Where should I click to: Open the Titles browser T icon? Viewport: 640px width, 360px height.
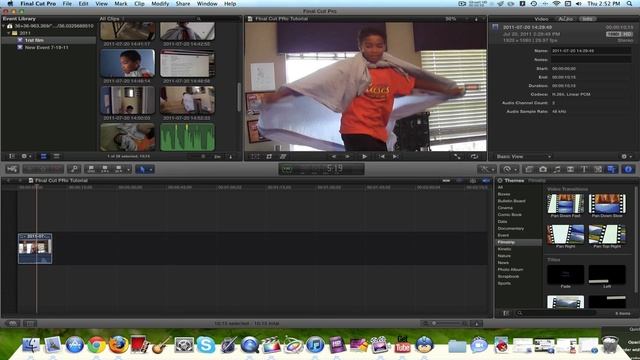point(584,169)
